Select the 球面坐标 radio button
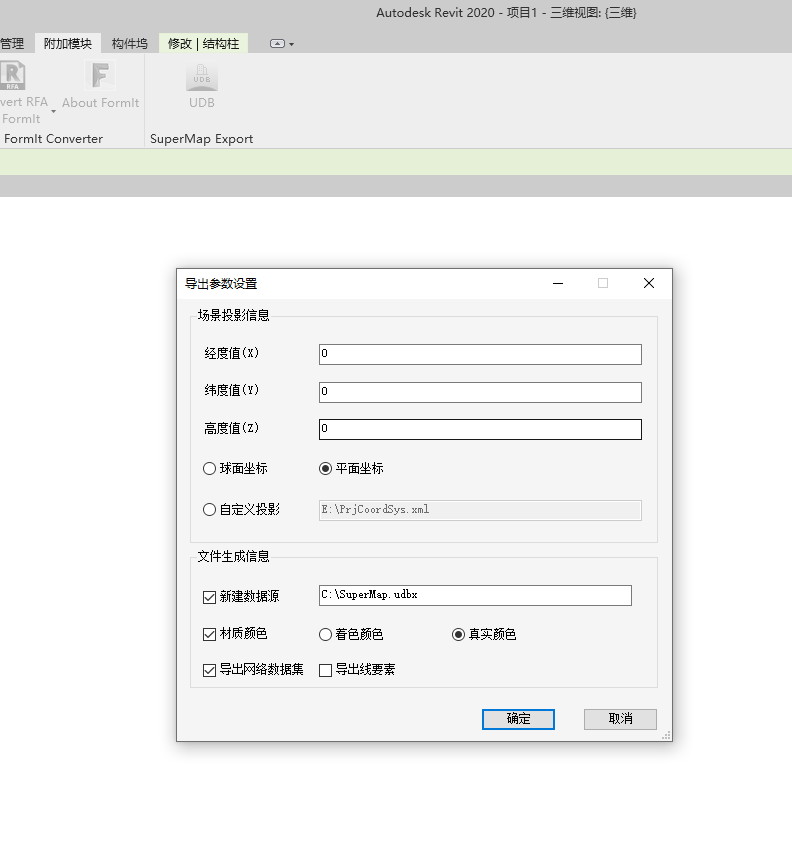 pyautogui.click(x=210, y=468)
